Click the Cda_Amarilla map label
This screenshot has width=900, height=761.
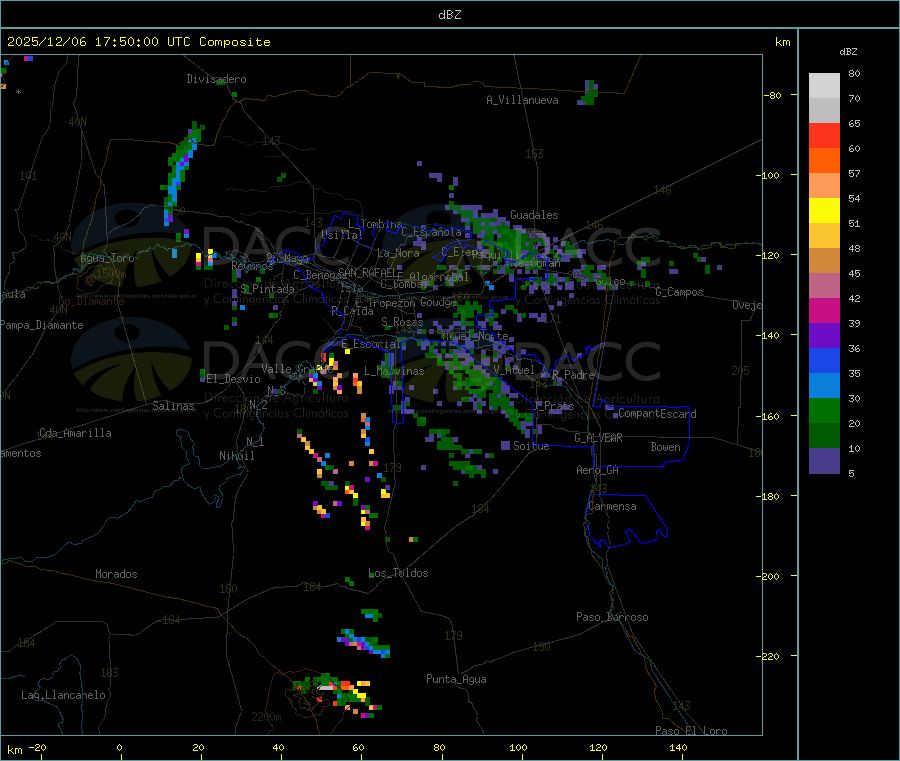(75, 433)
